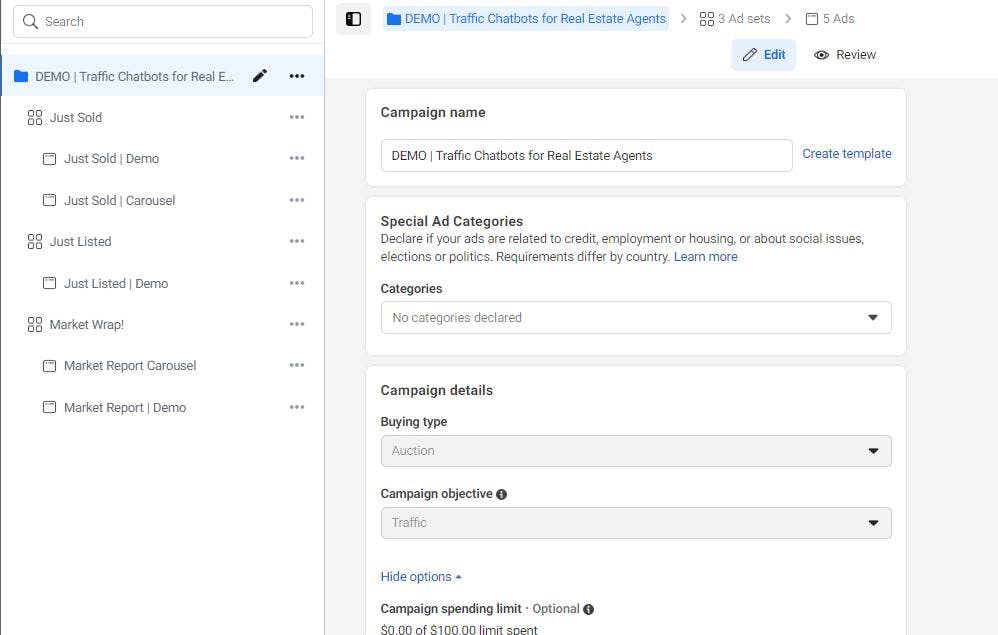Image resolution: width=998 pixels, height=635 pixels.
Task: Click the Create template link
Action: pos(847,154)
